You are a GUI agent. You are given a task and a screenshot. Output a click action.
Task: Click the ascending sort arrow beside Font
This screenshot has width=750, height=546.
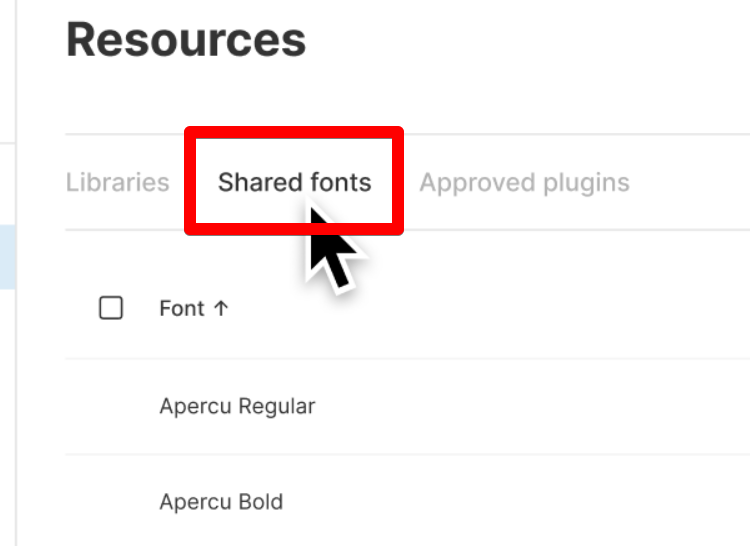point(221,308)
